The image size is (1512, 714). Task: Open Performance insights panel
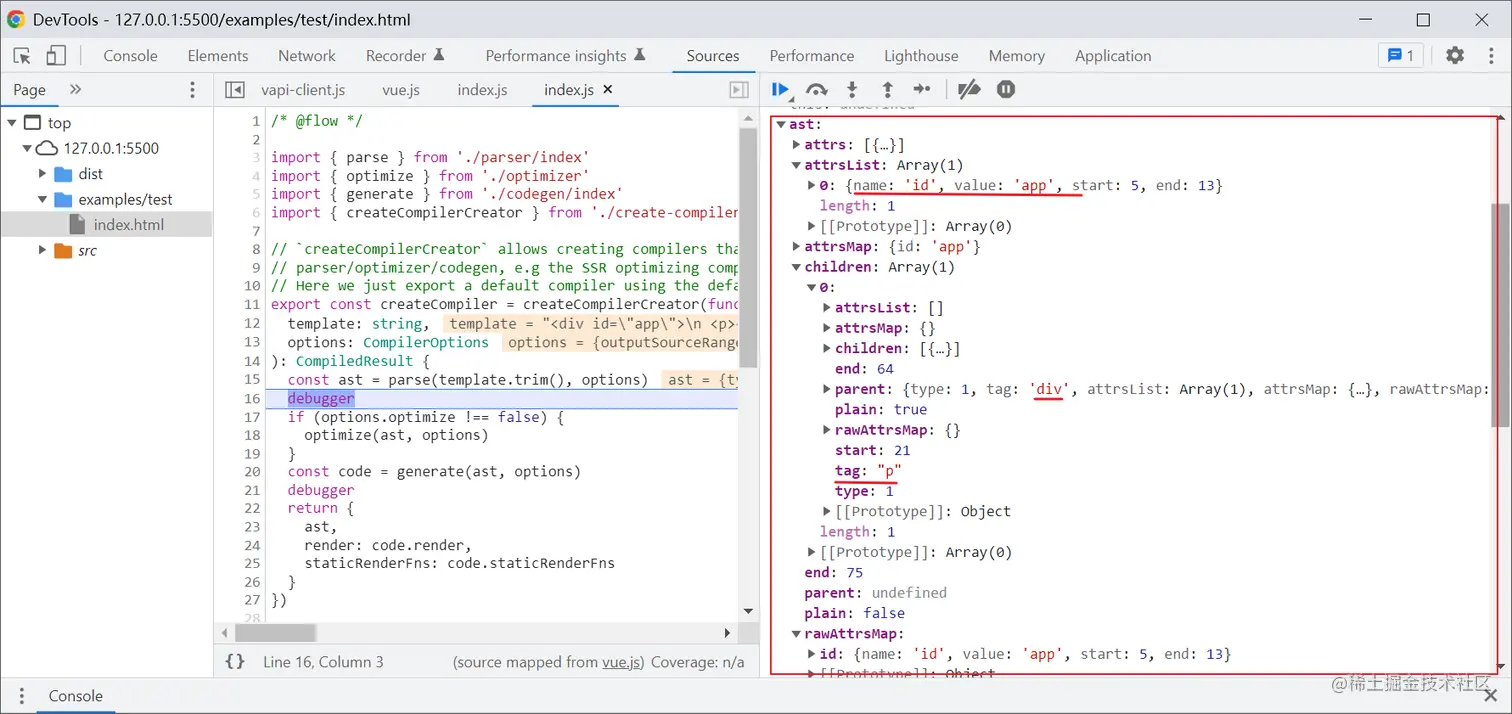click(x=566, y=56)
